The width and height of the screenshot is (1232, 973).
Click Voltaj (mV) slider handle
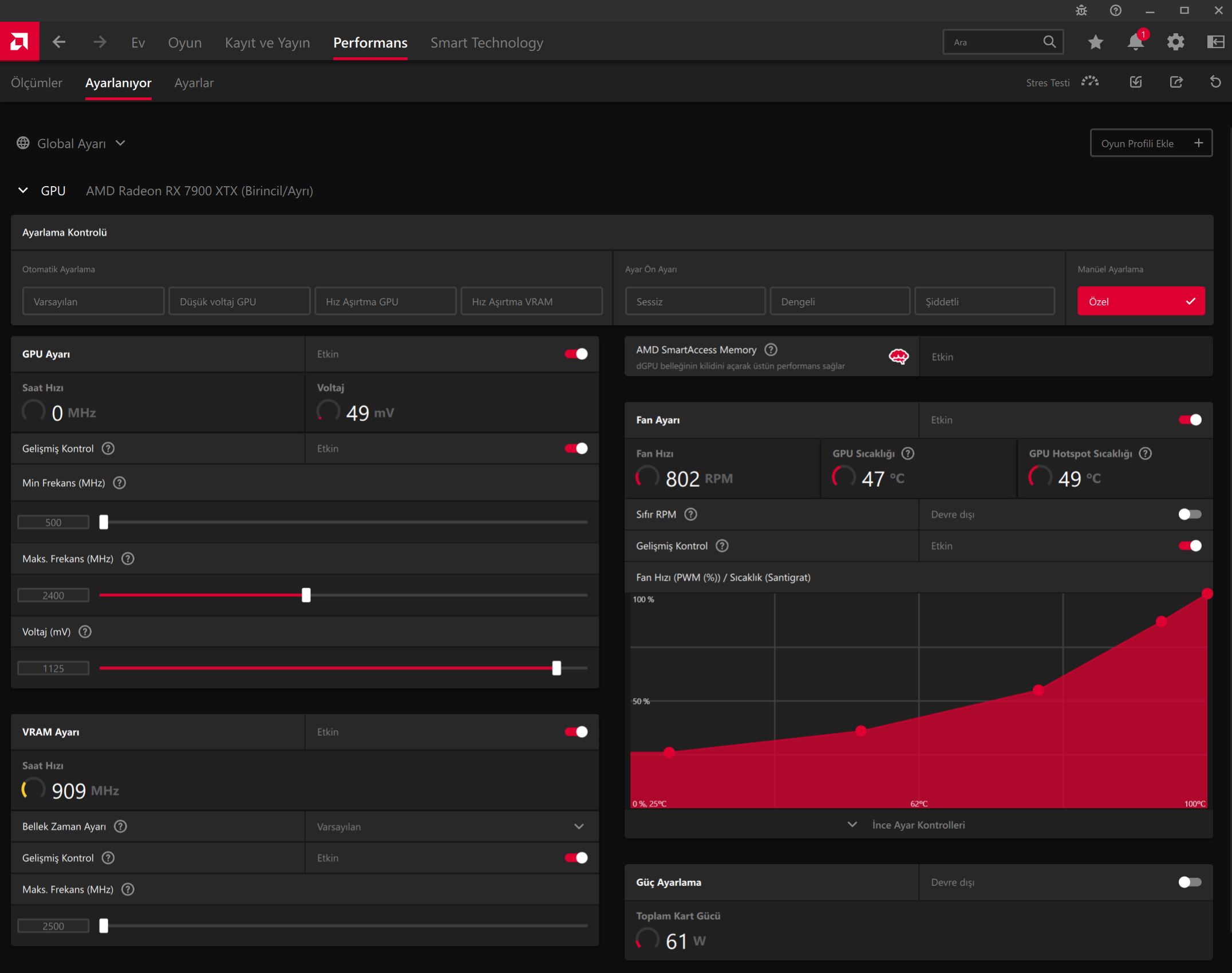[x=556, y=668]
